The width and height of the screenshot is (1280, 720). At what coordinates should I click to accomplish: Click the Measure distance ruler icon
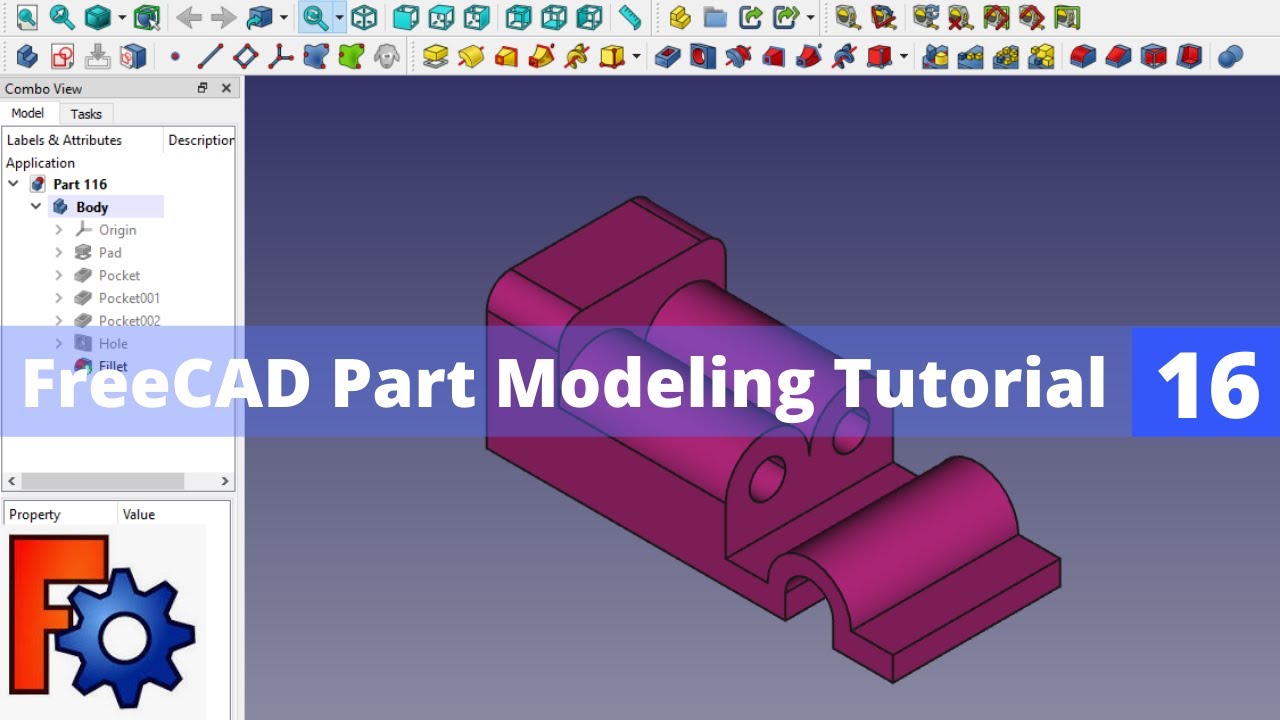coord(629,17)
